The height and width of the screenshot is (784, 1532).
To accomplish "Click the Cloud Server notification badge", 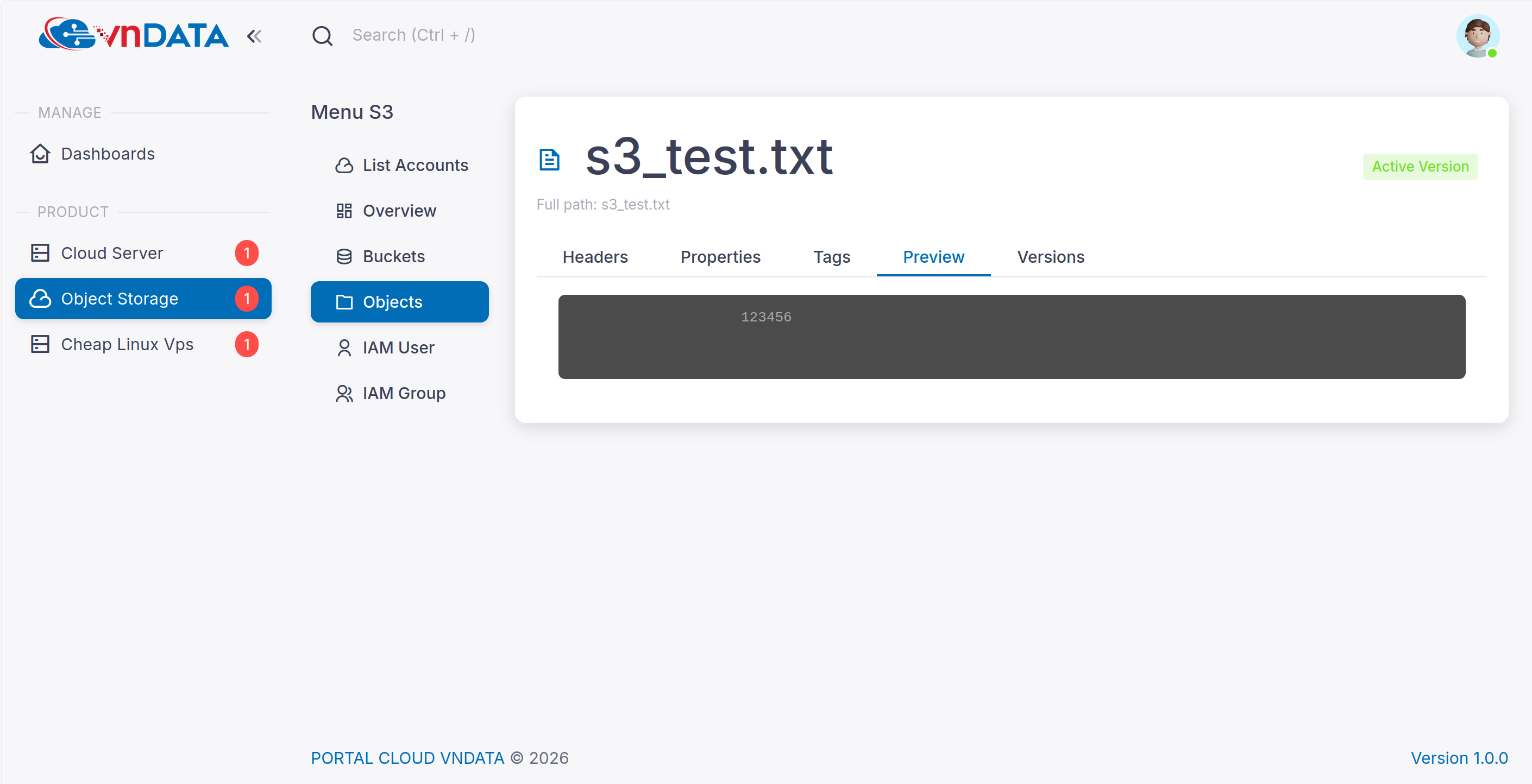I will (x=247, y=253).
